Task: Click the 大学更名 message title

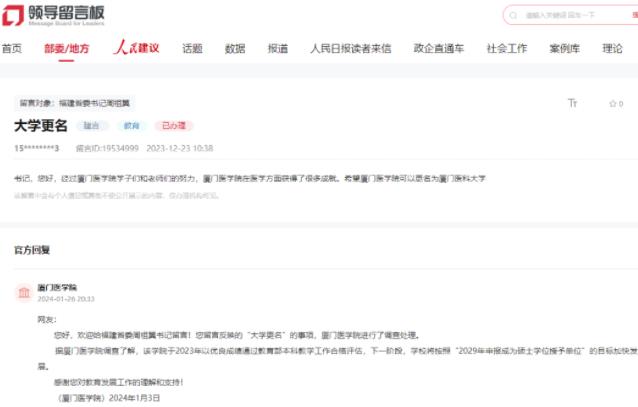Action: point(41,125)
